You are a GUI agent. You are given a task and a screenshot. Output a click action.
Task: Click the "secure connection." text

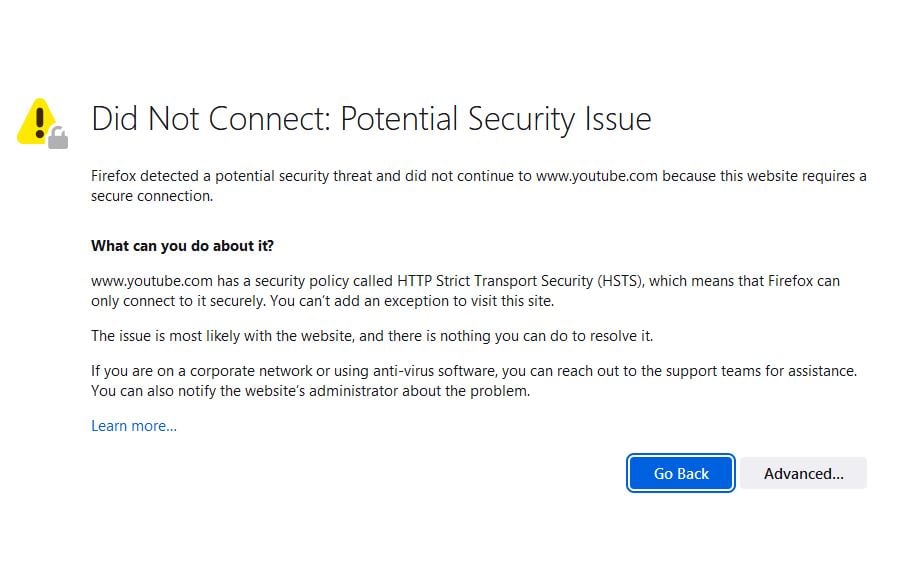(152, 196)
